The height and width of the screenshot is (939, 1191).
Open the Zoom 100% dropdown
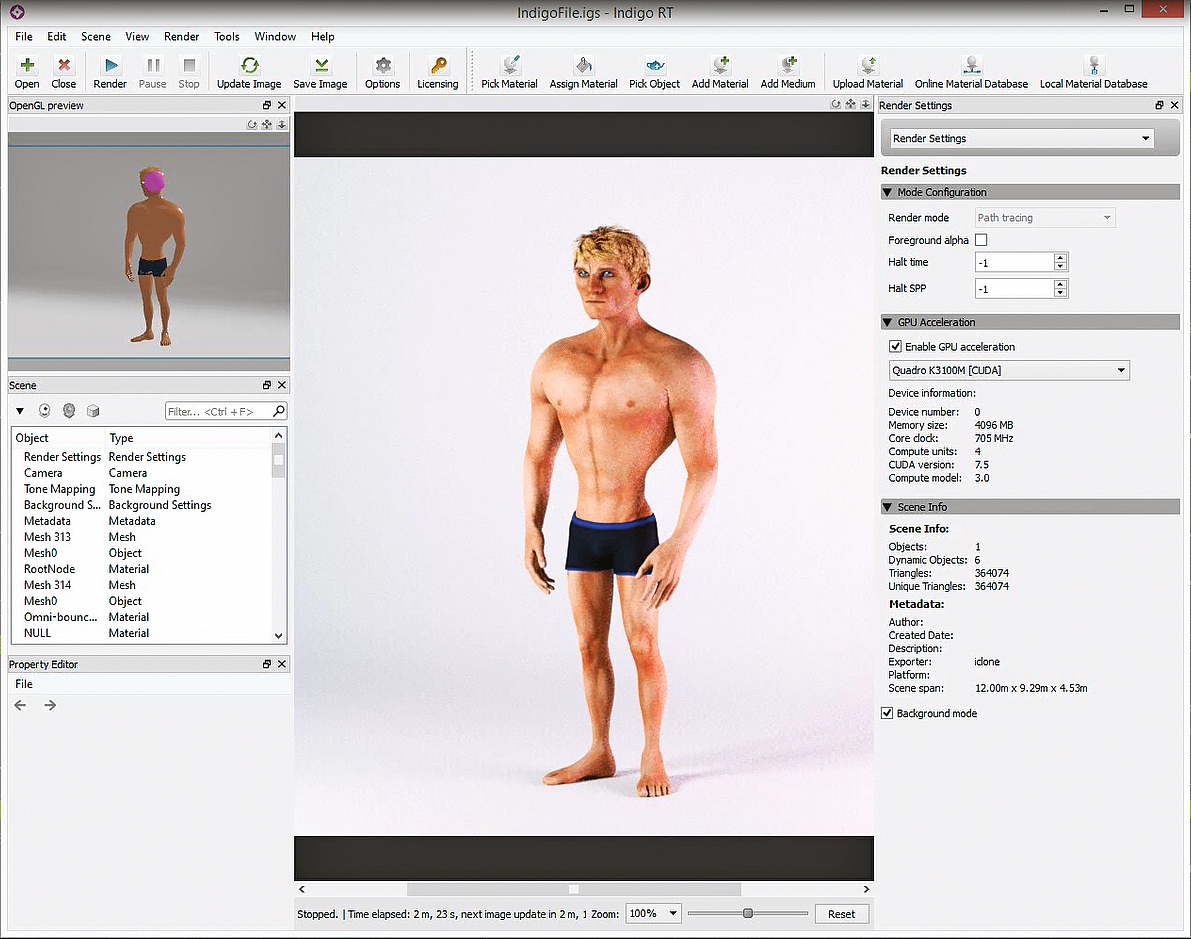(x=653, y=913)
